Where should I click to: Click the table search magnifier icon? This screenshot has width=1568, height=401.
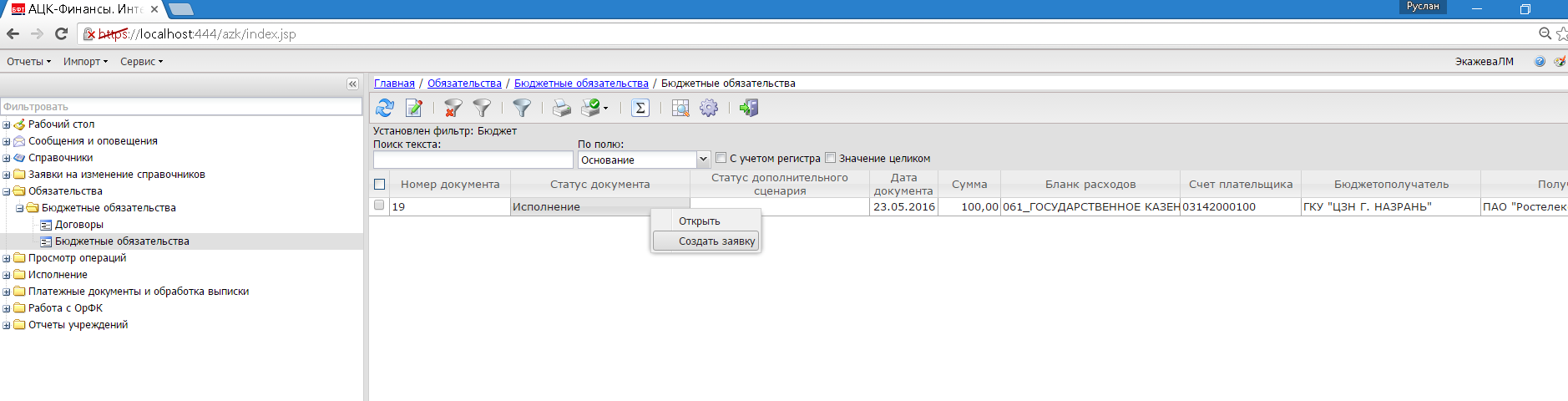click(x=680, y=108)
